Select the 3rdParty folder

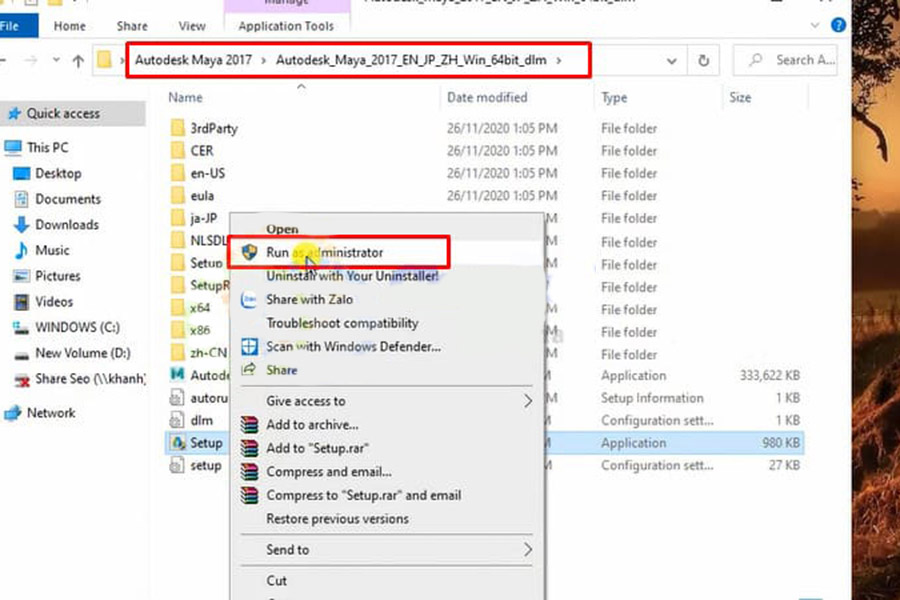(214, 129)
